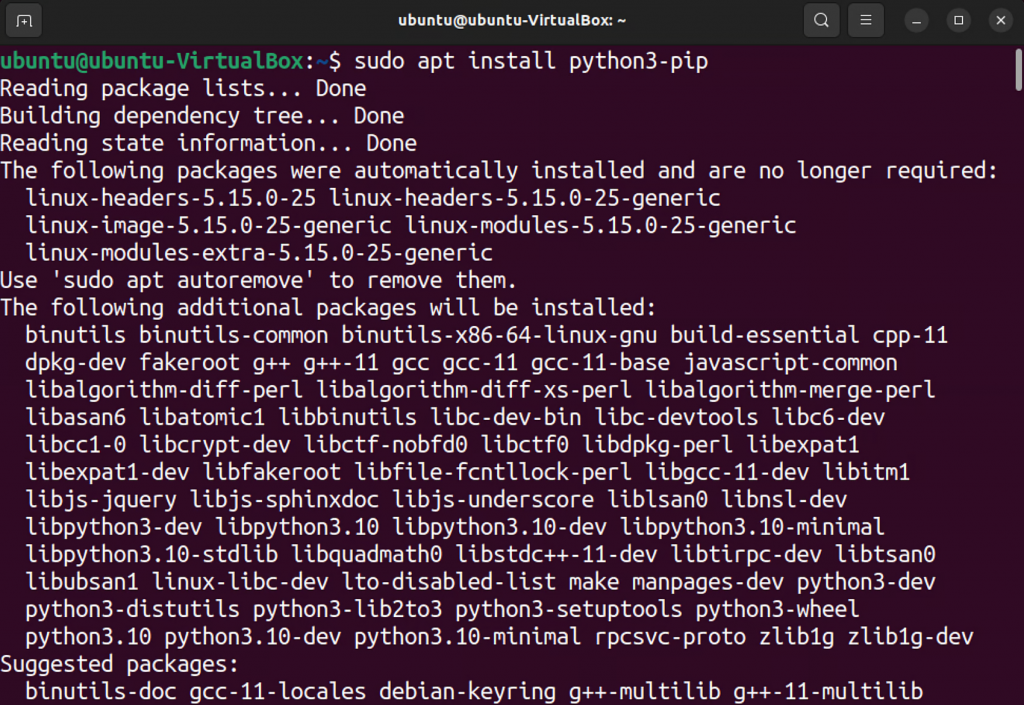Restore the terminal window size
The image size is (1024, 705).
point(958,19)
